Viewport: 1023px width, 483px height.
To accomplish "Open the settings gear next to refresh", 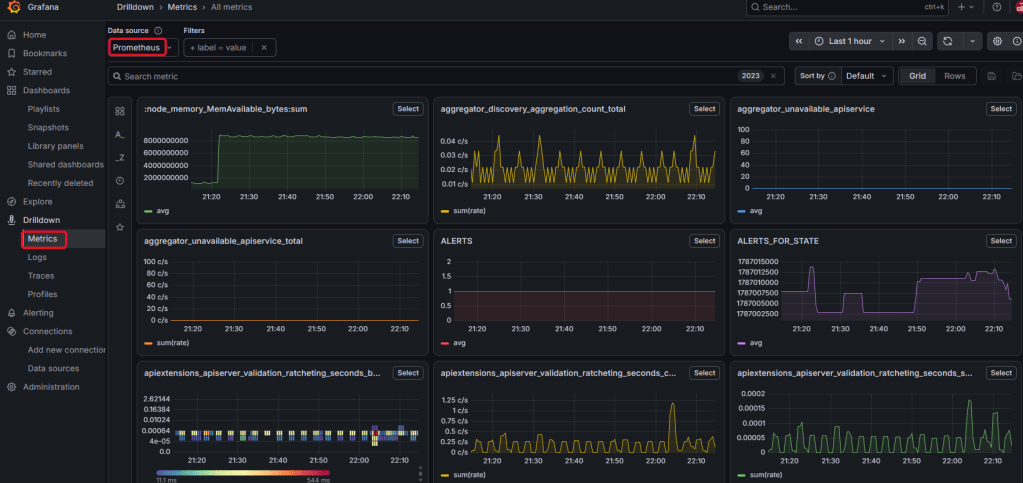I will pos(997,41).
